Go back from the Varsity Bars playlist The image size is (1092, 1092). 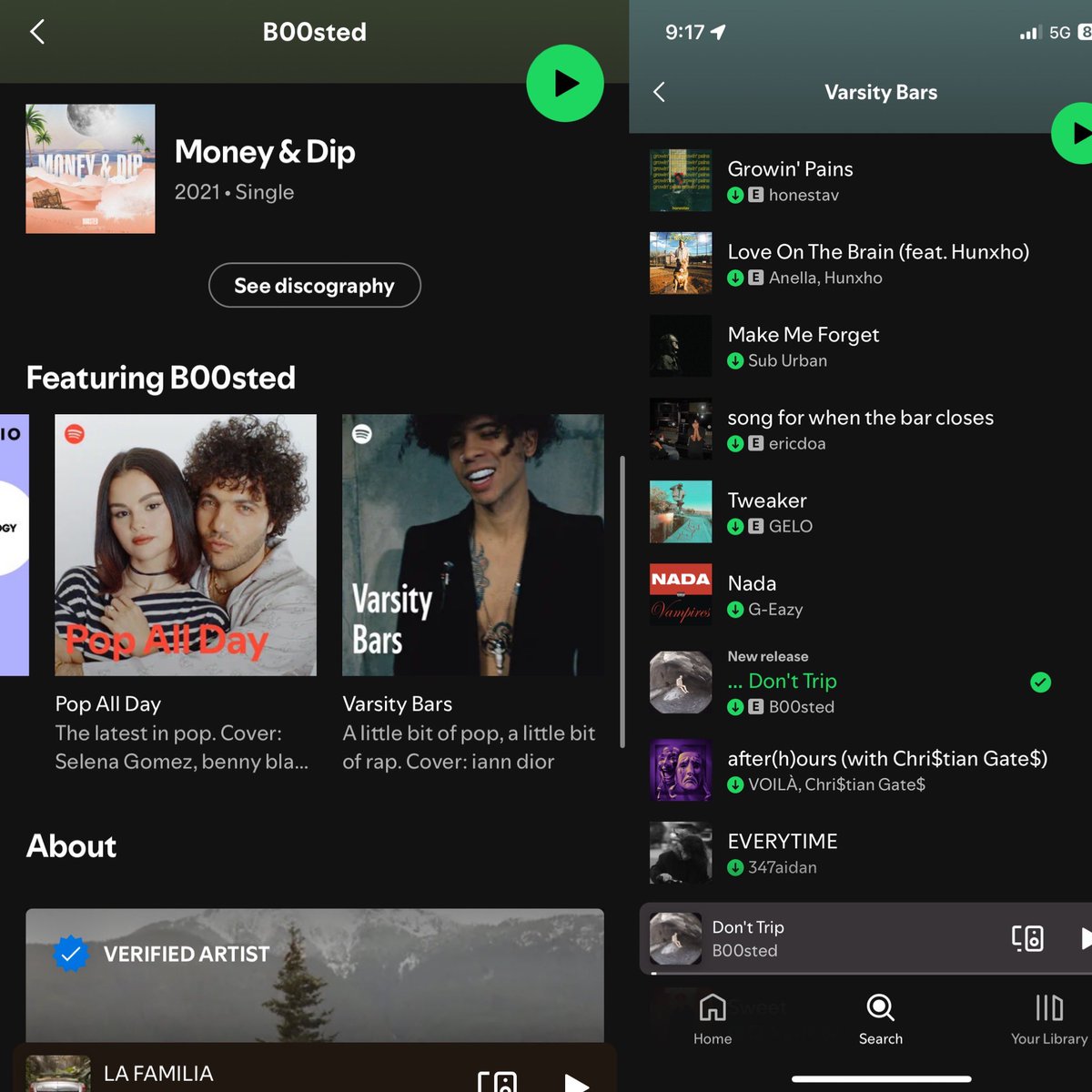(x=660, y=92)
